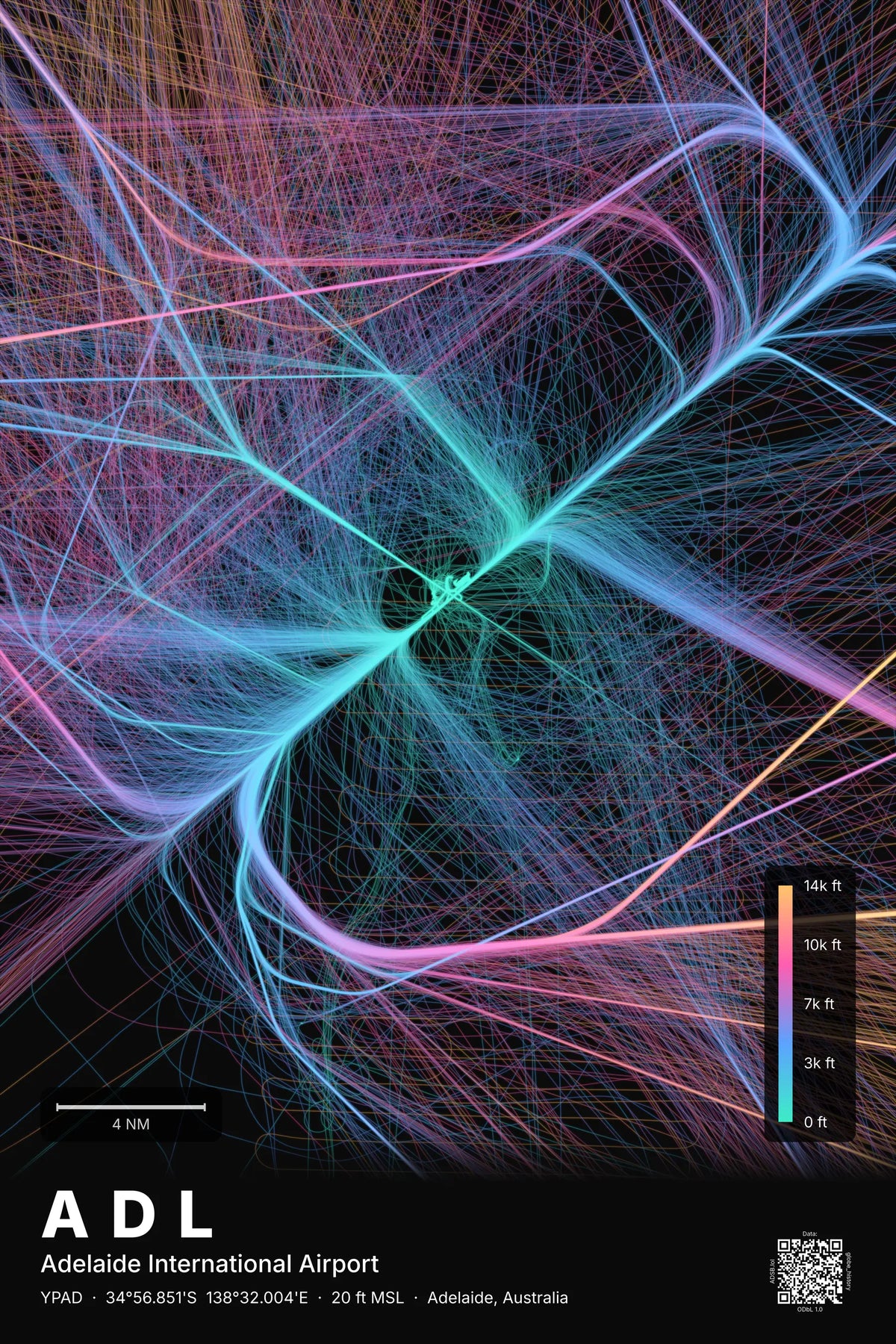Click the large "ADL" airport code title
896x1344 pixels.
pyautogui.click(x=128, y=1216)
